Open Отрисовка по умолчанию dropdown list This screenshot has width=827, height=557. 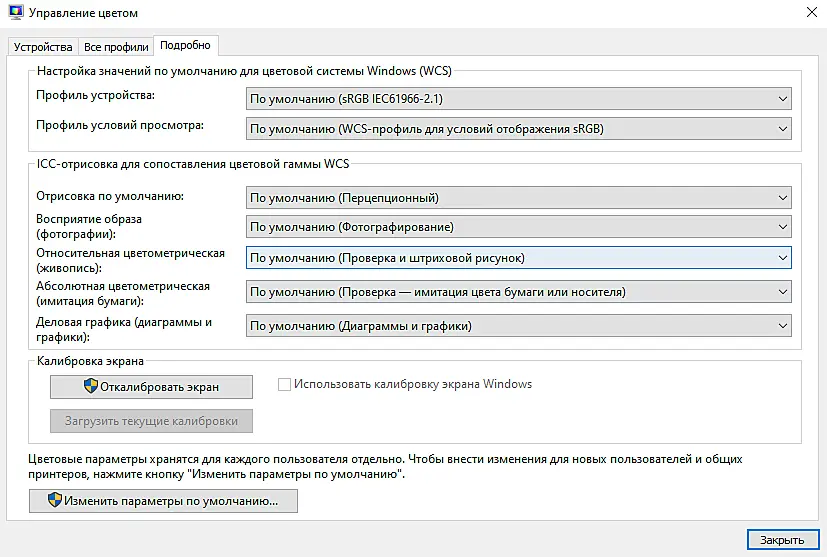pyautogui.click(x=518, y=198)
